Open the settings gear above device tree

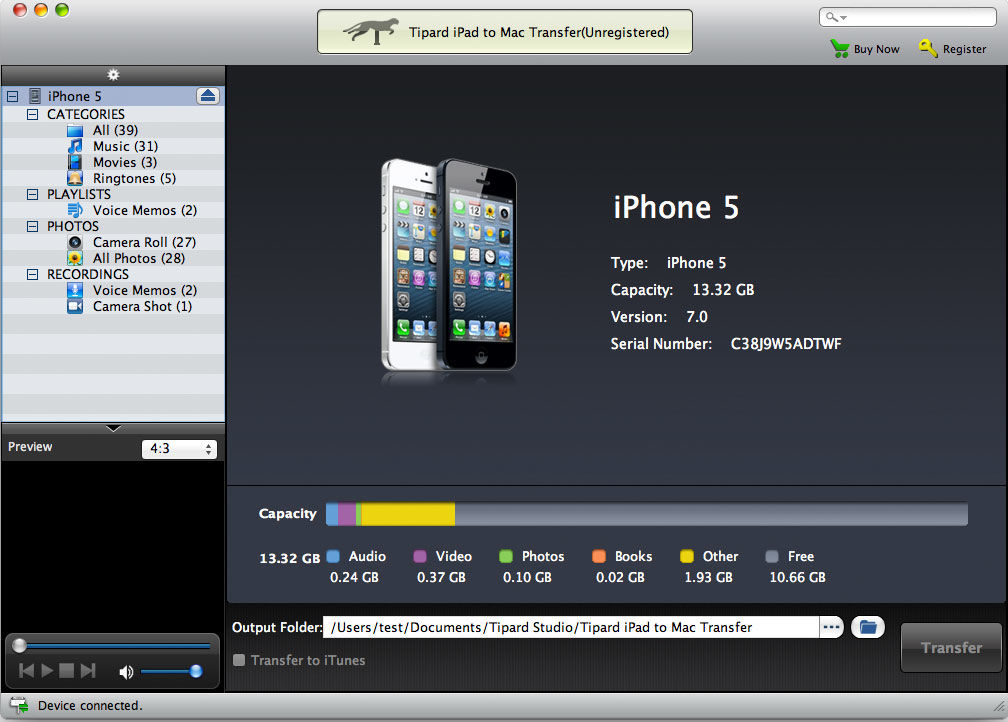(x=113, y=75)
